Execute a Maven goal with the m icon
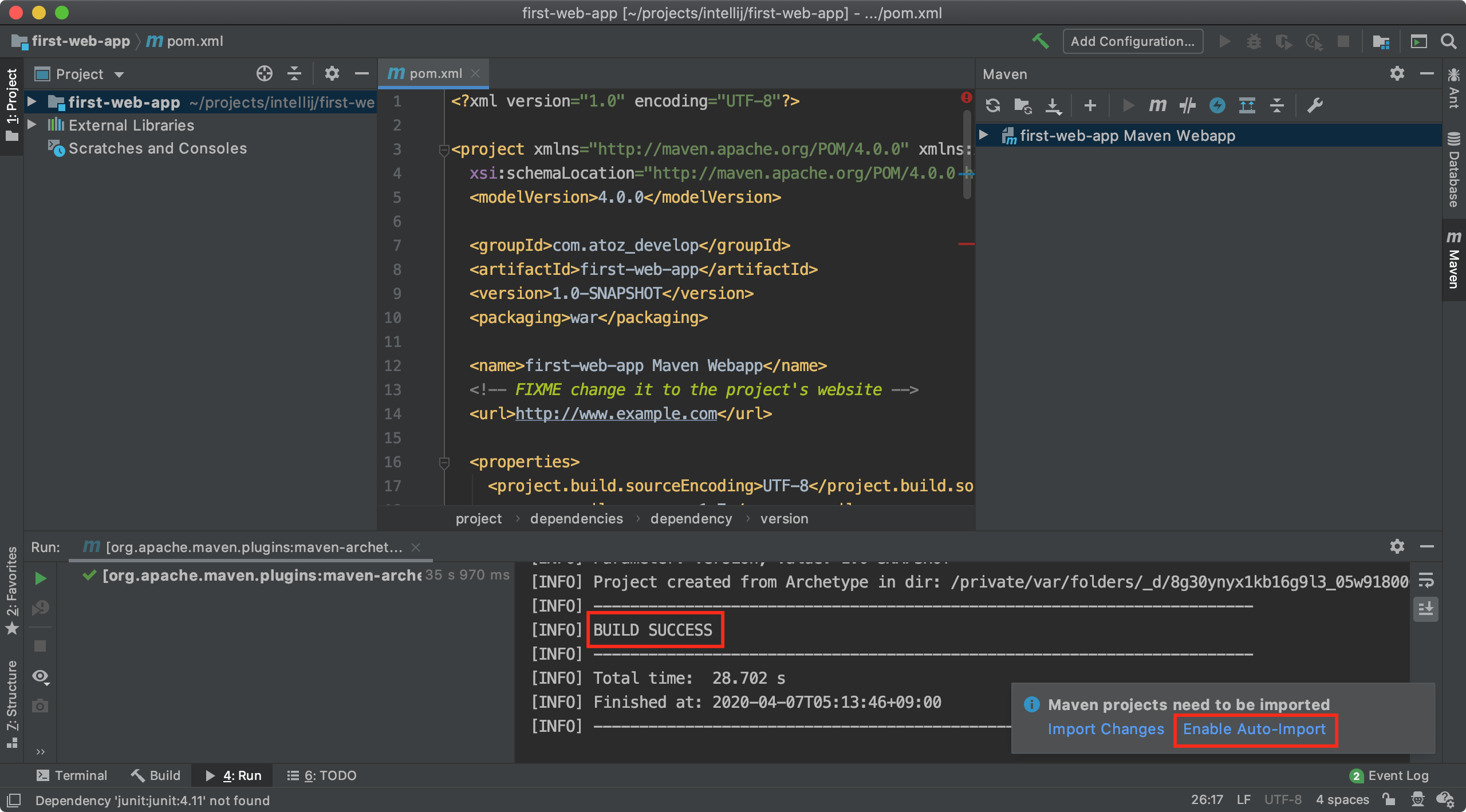The image size is (1466, 812). [1158, 105]
